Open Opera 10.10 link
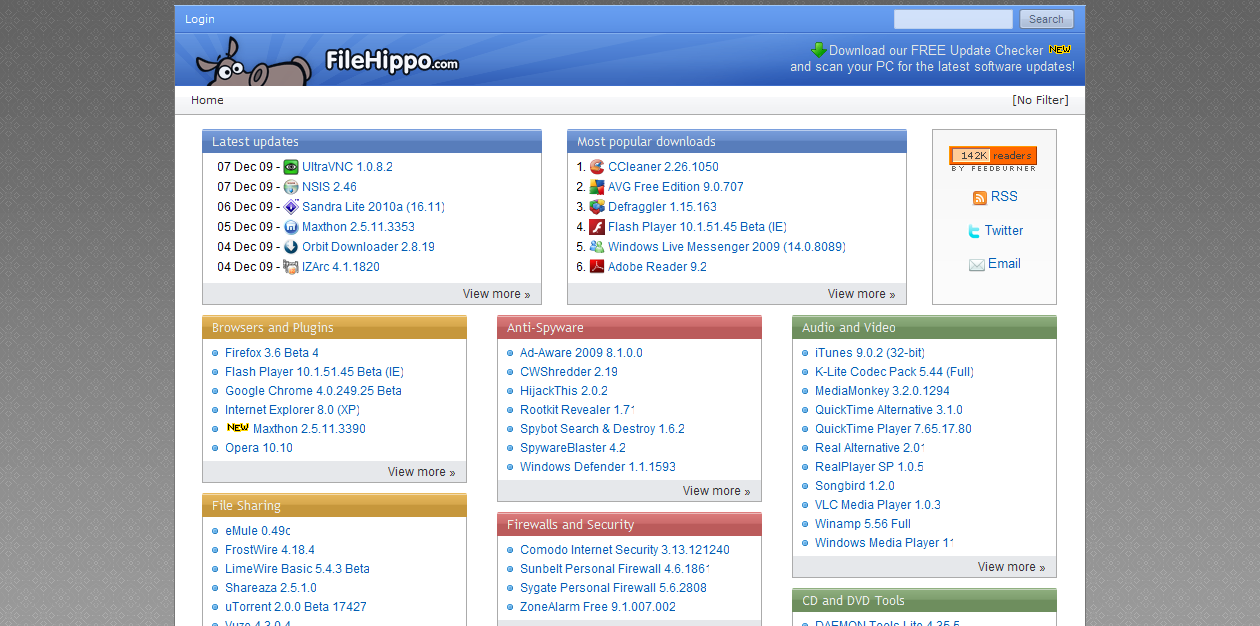1260x626 pixels. (259, 448)
